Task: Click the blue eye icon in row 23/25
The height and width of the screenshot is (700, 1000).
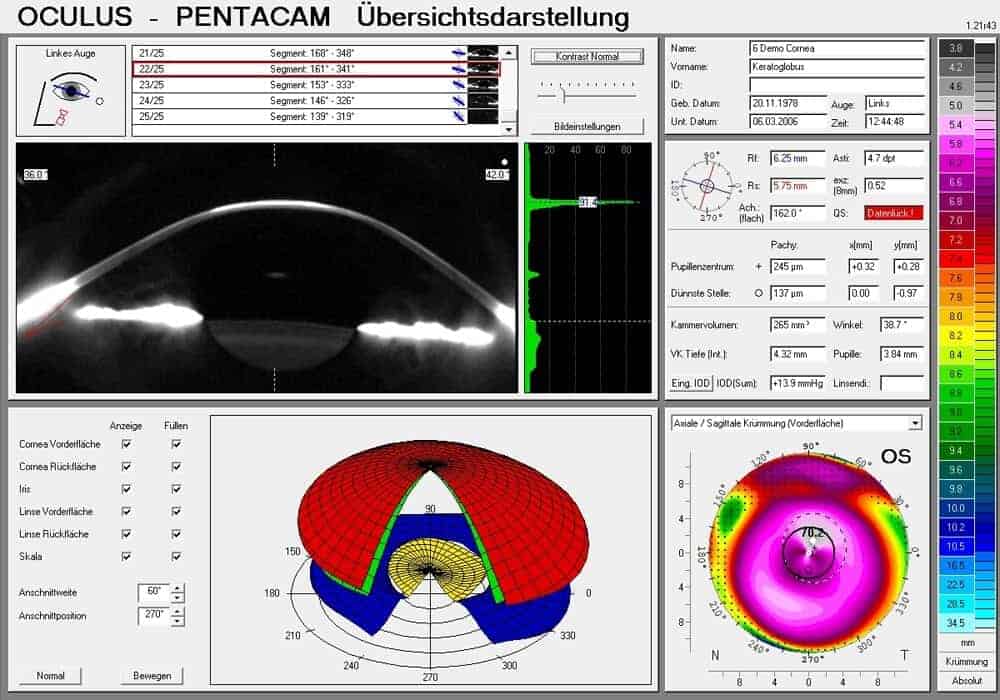Action: 458,85
